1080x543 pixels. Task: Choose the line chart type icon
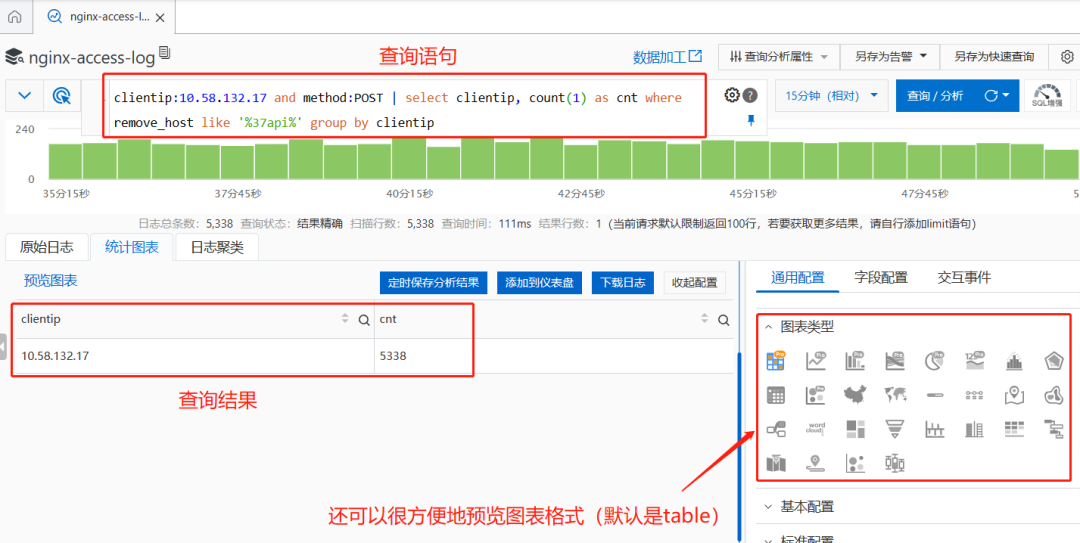tap(816, 359)
